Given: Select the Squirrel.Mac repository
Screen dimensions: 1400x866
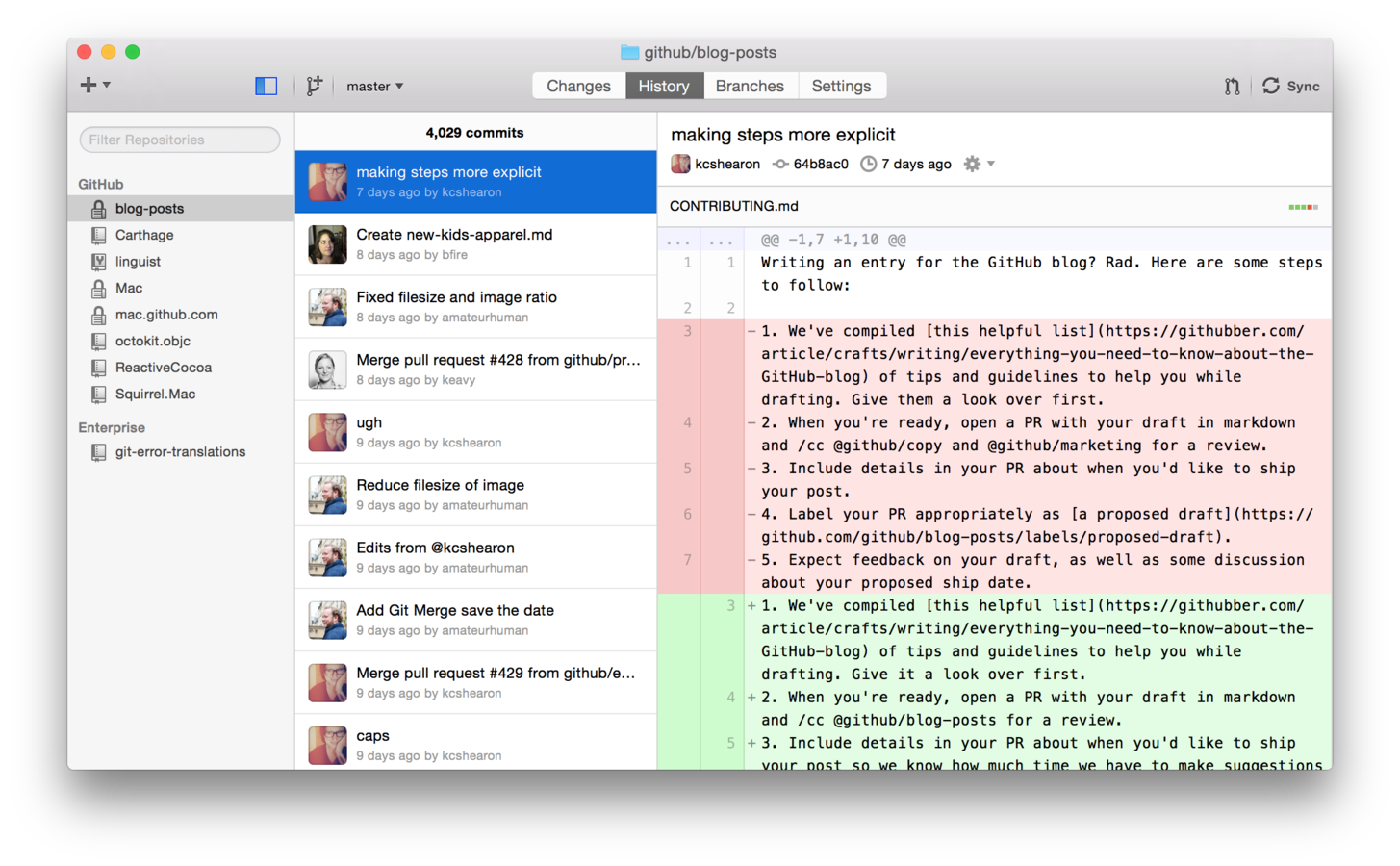Looking at the screenshot, I should [x=181, y=394].
